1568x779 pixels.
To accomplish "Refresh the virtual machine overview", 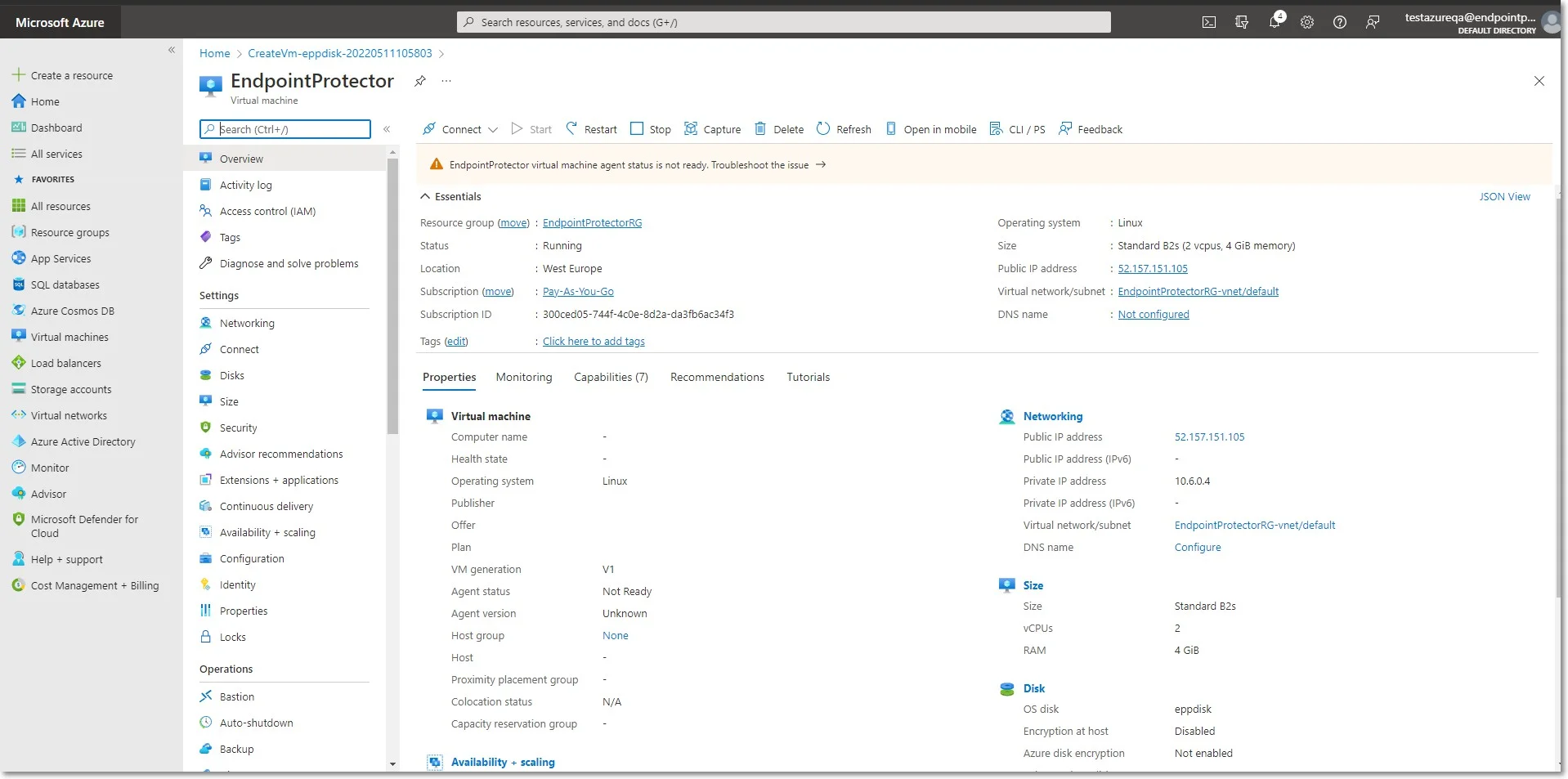I will pyautogui.click(x=844, y=129).
